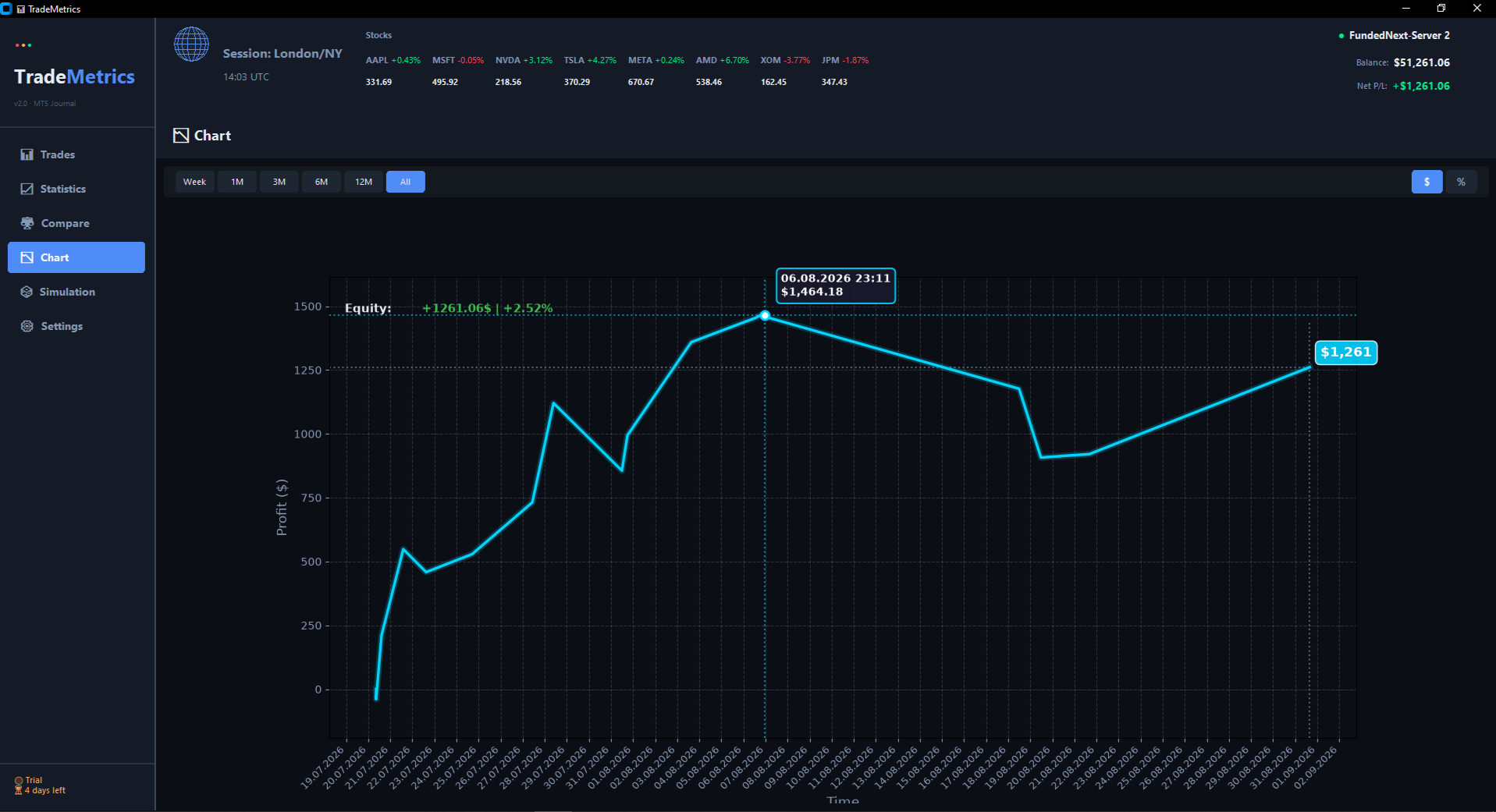Open the Simulation page

point(76,292)
